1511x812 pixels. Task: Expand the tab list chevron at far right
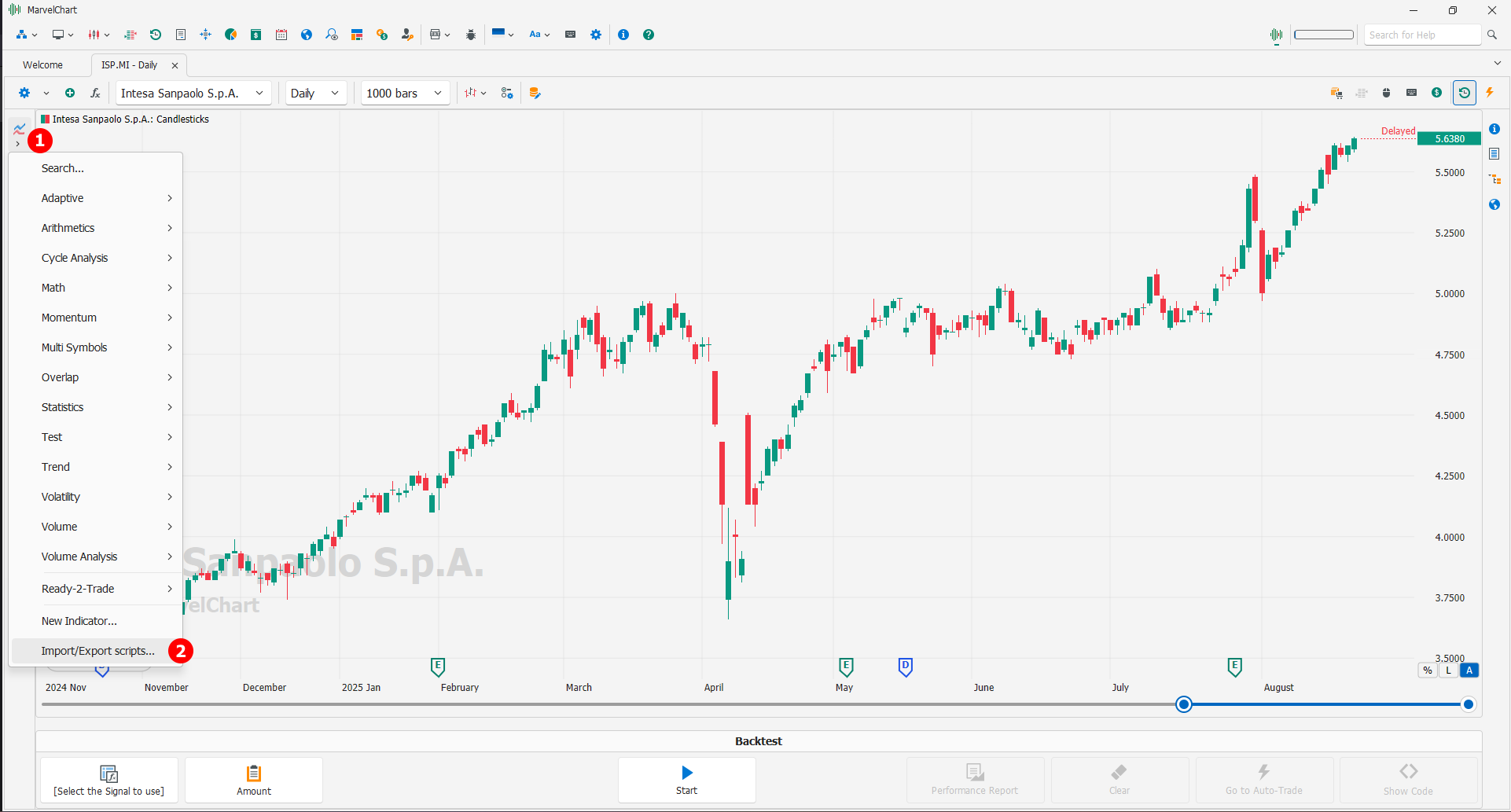tap(1497, 64)
